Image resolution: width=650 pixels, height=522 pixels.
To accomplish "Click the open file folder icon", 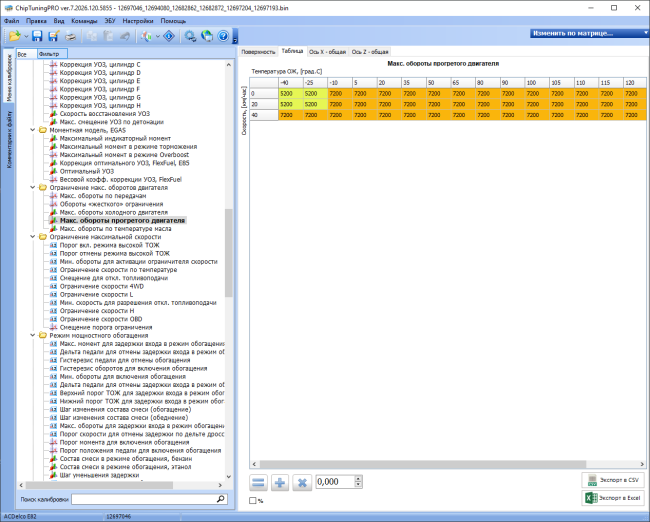I will pos(15,36).
